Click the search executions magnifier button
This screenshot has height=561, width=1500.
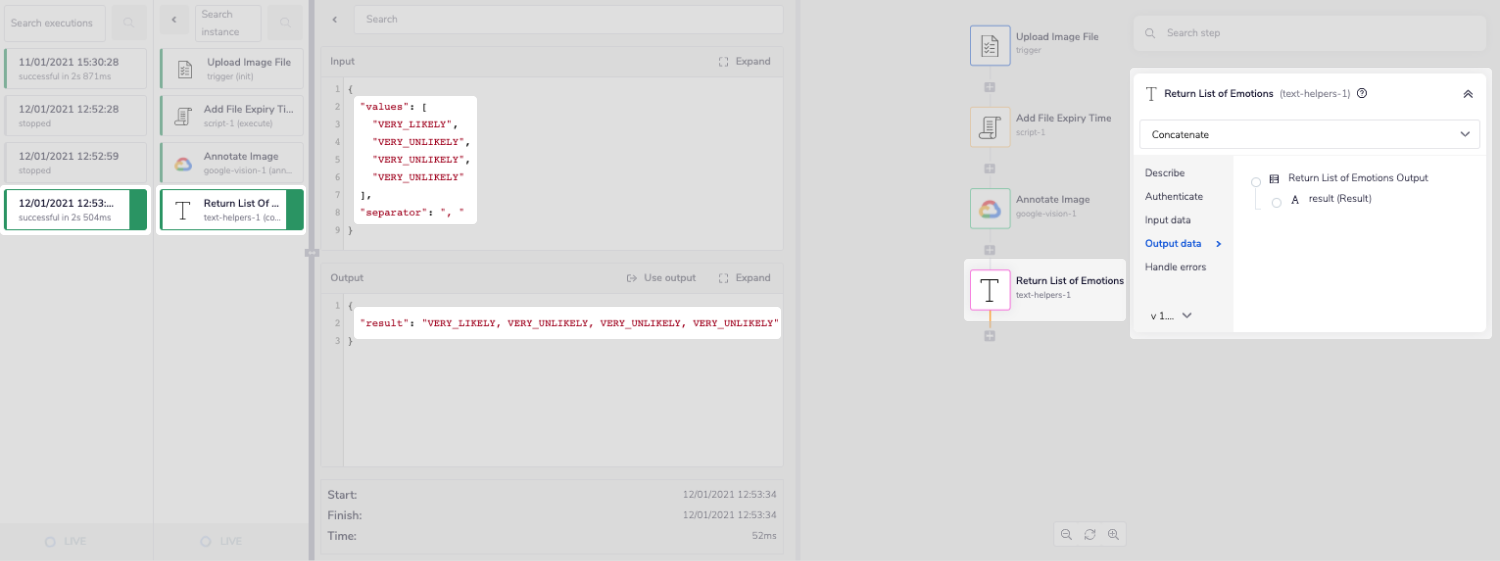coord(128,23)
